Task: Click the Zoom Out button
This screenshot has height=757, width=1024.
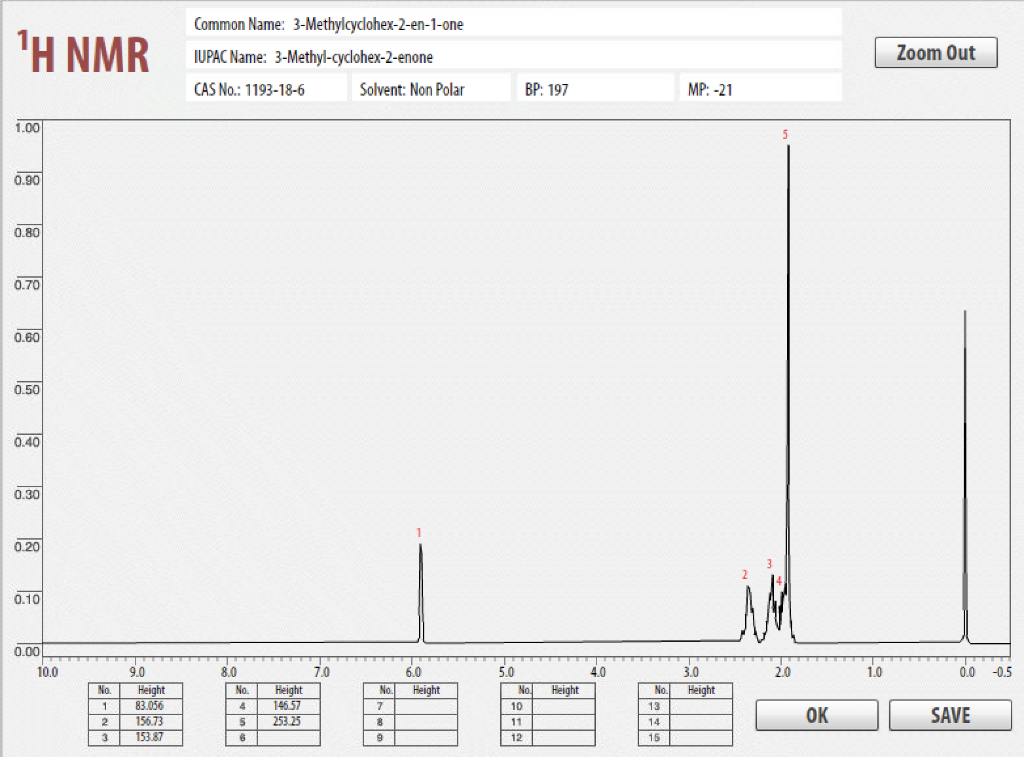Action: pyautogui.click(x=935, y=53)
